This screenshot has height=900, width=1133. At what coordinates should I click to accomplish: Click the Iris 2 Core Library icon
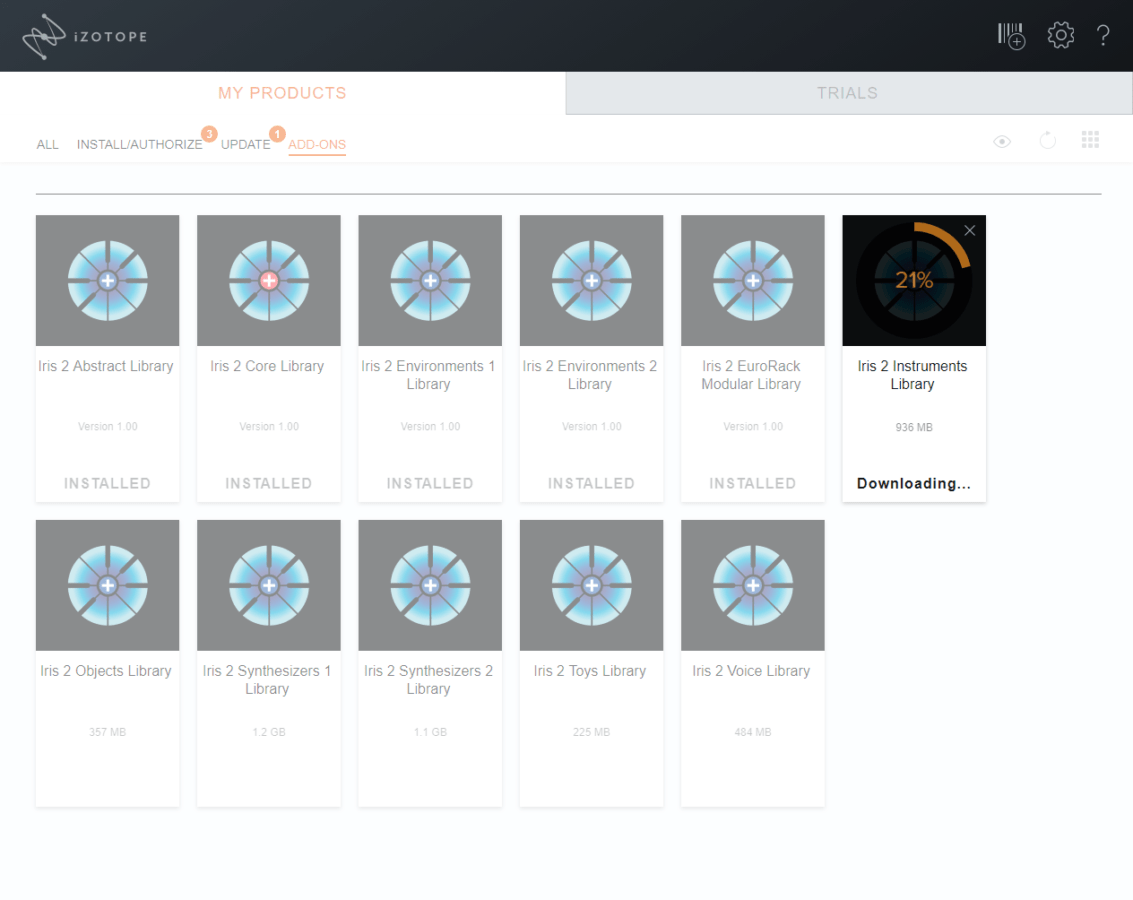268,281
